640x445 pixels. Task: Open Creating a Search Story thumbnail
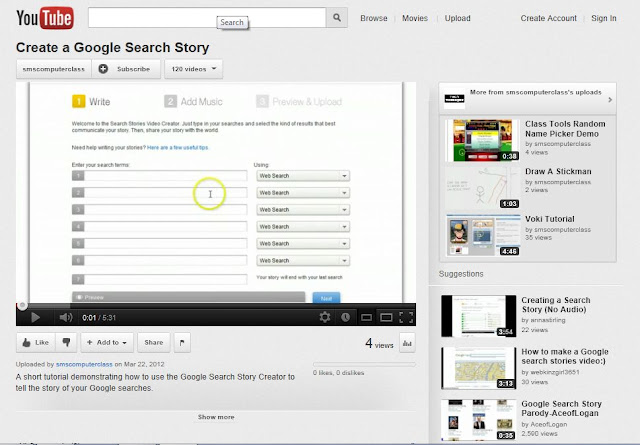478,316
